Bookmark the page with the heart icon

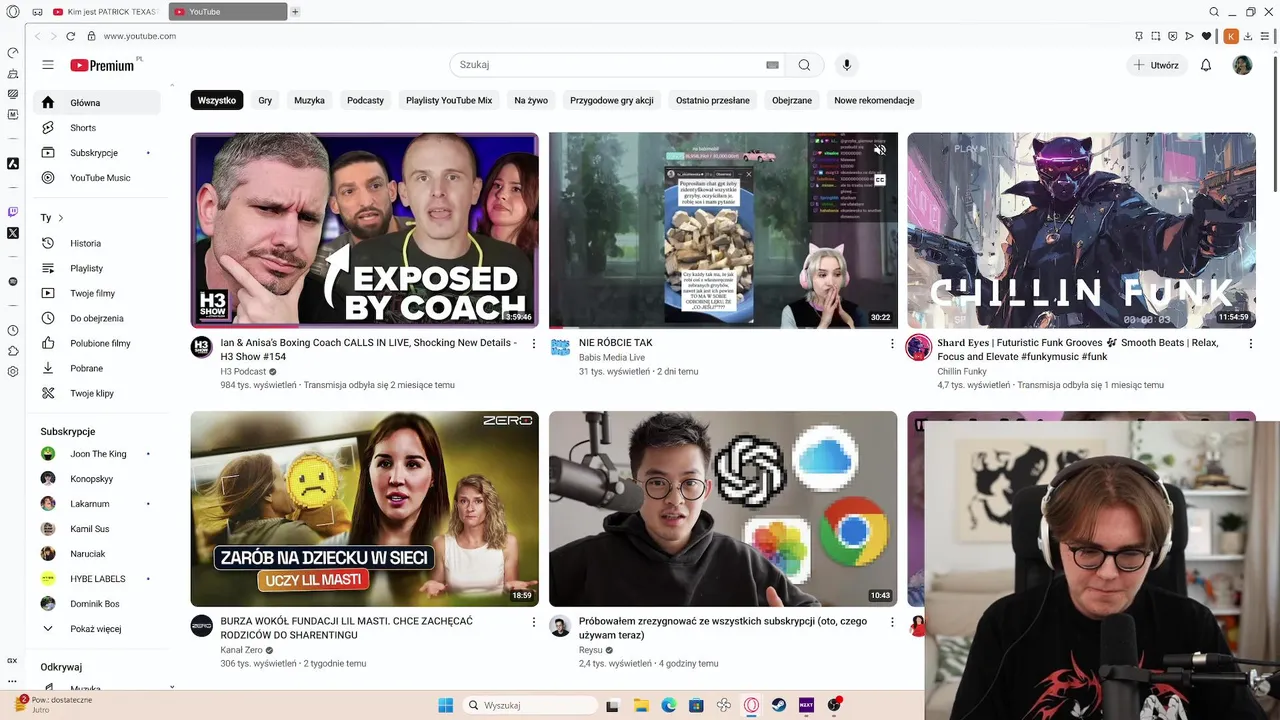[x=1206, y=36]
